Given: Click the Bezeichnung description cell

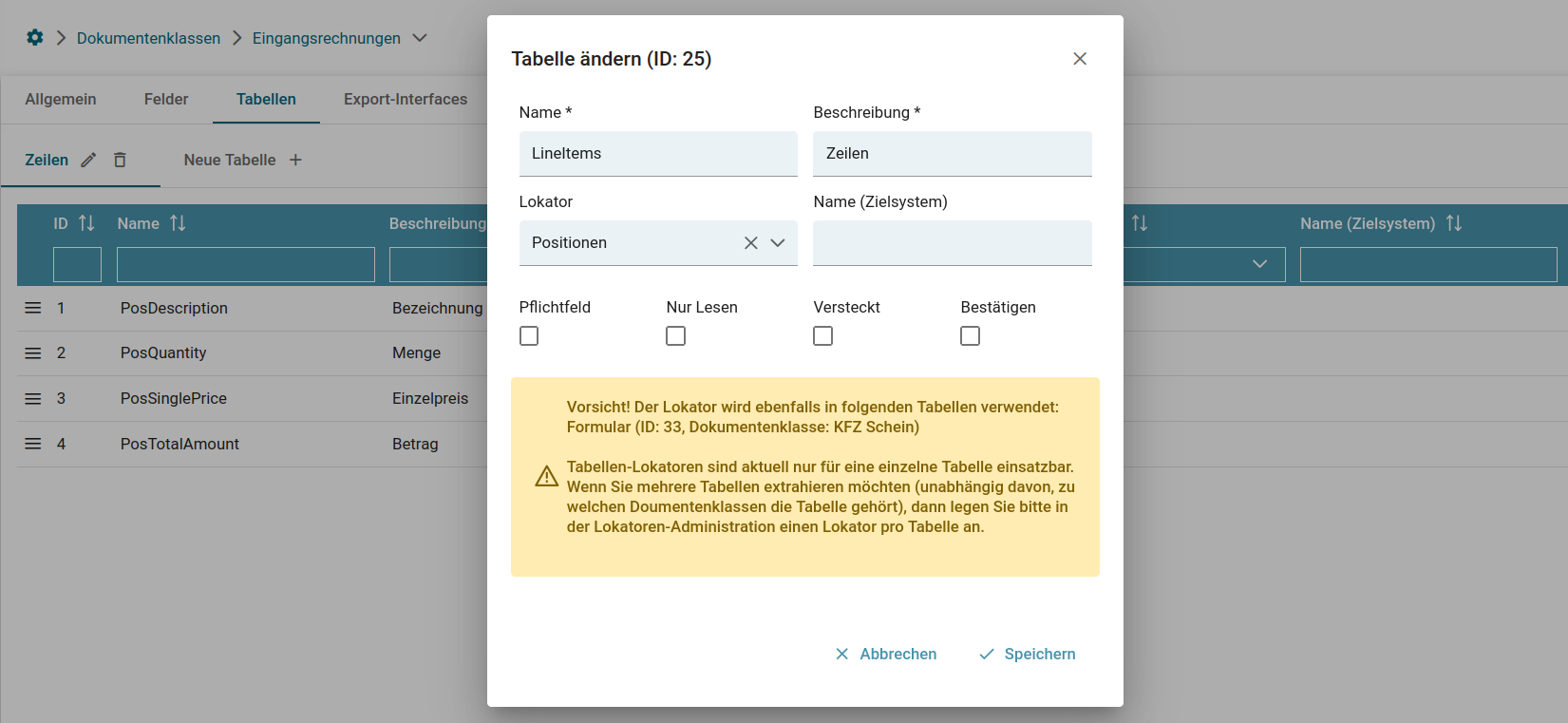Looking at the screenshot, I should click(x=438, y=308).
